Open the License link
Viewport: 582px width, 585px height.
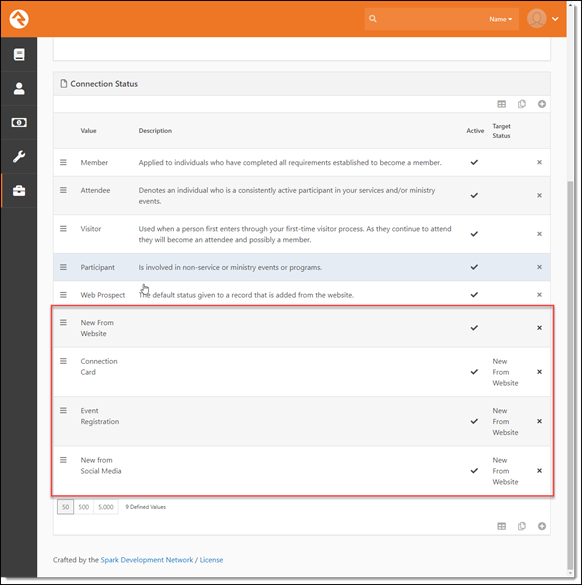point(211,560)
